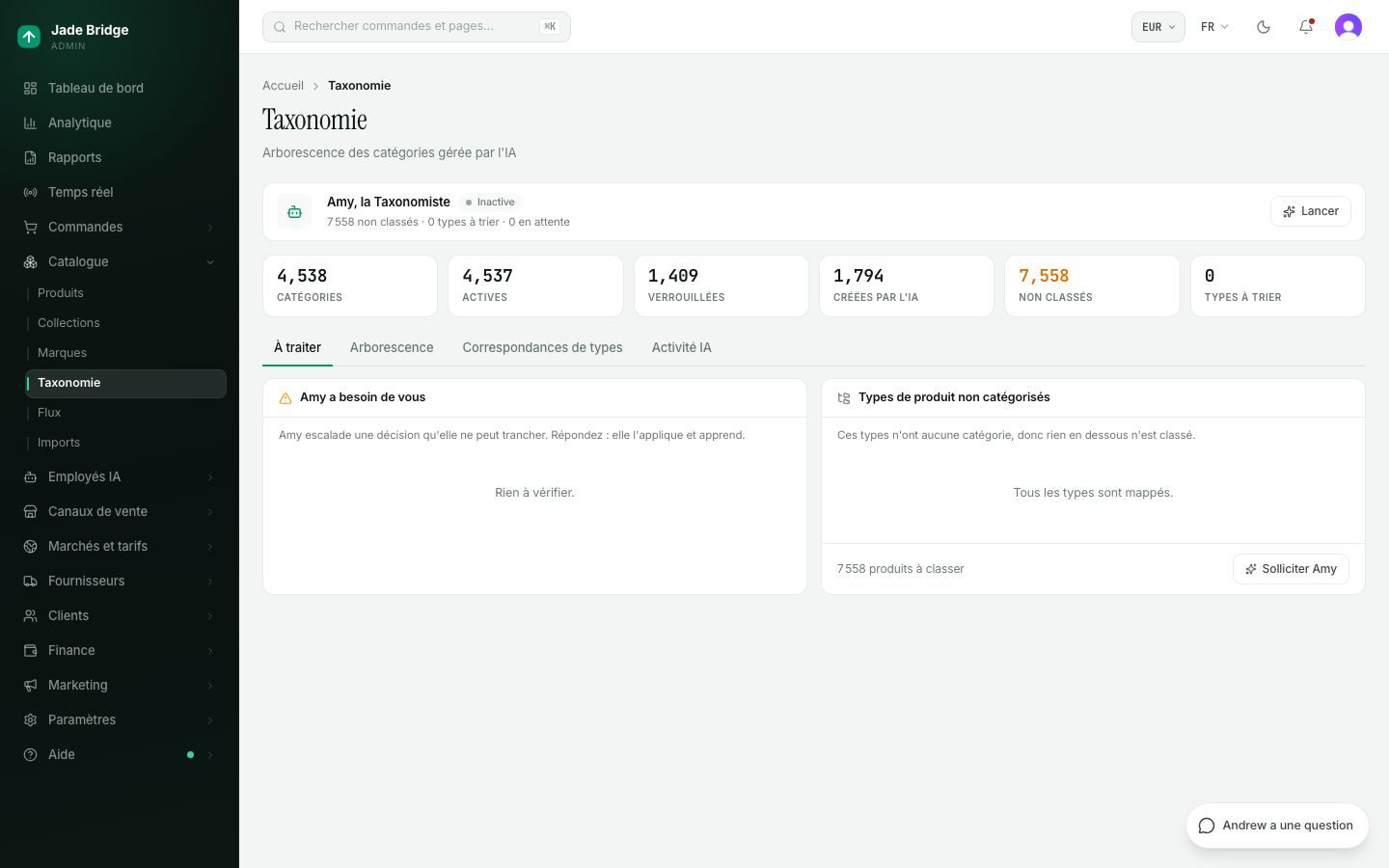Open Marques in the sidebar
The image size is (1389, 868).
(x=62, y=353)
